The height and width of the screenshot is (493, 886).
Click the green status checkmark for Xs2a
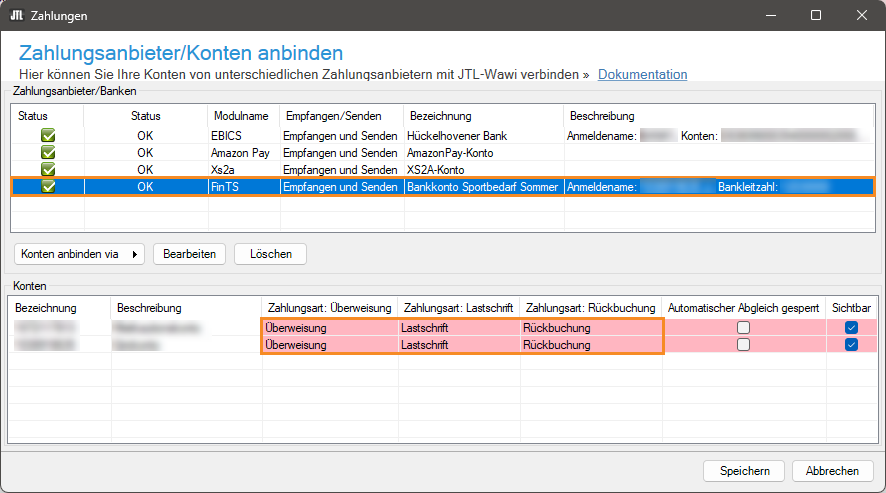pyautogui.click(x=48, y=169)
